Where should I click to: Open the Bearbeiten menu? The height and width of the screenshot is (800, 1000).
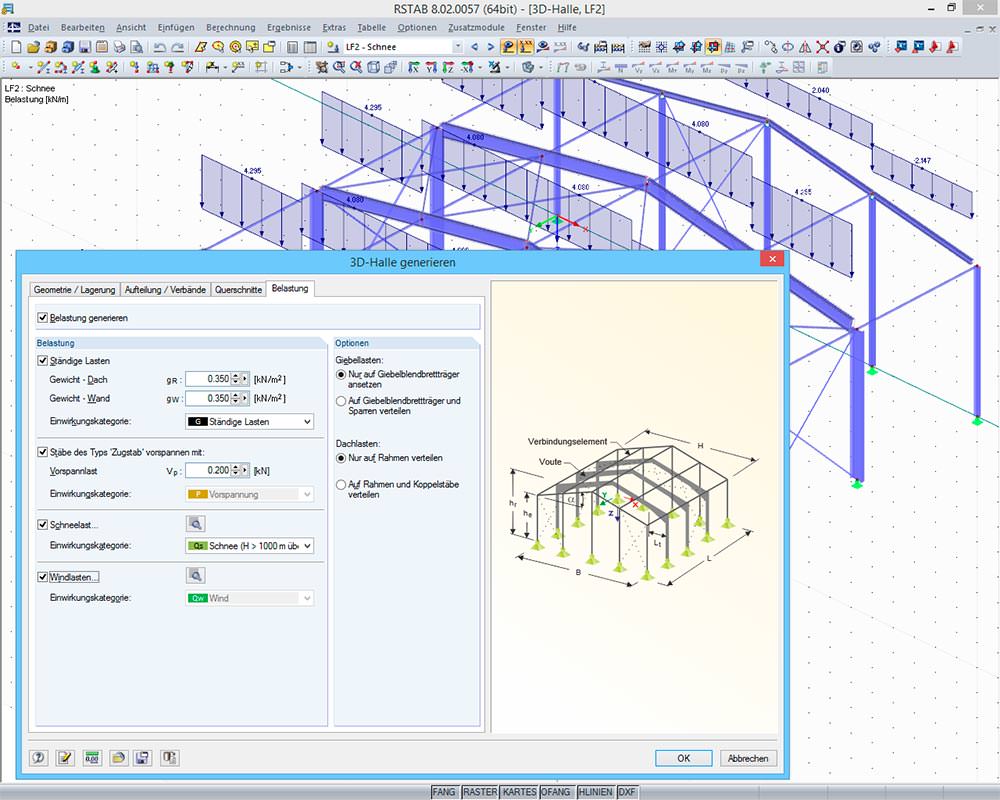pyautogui.click(x=82, y=27)
